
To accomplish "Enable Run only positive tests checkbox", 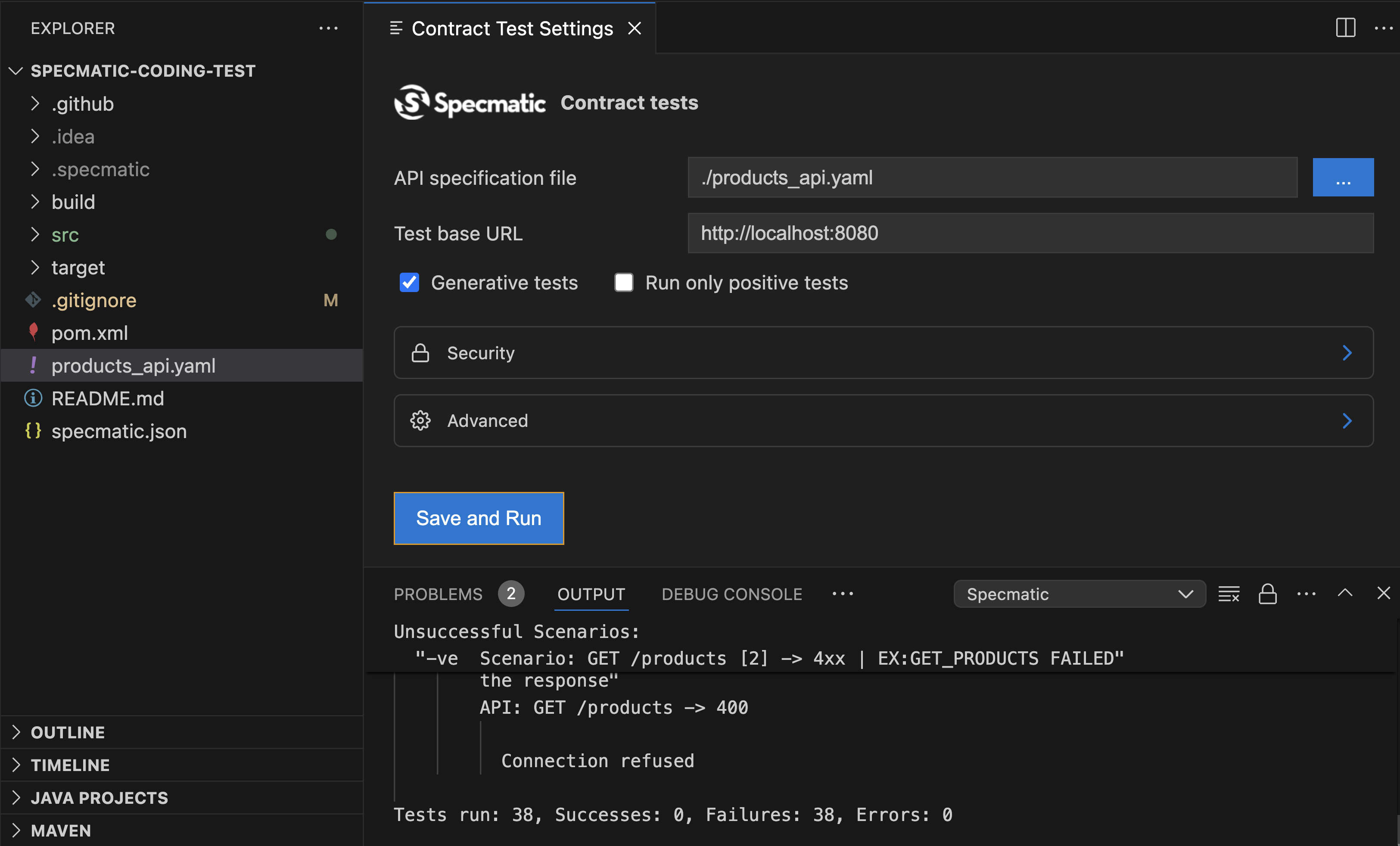I will [623, 283].
